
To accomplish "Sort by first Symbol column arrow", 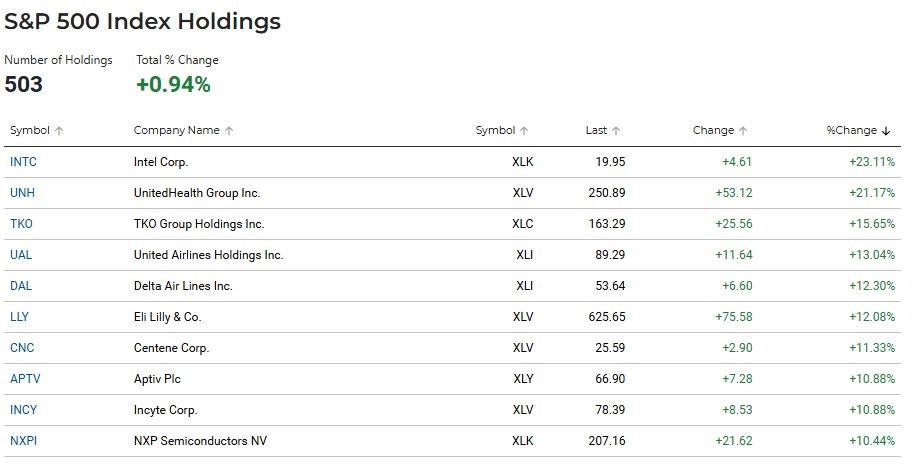I will pyautogui.click(x=59, y=131).
